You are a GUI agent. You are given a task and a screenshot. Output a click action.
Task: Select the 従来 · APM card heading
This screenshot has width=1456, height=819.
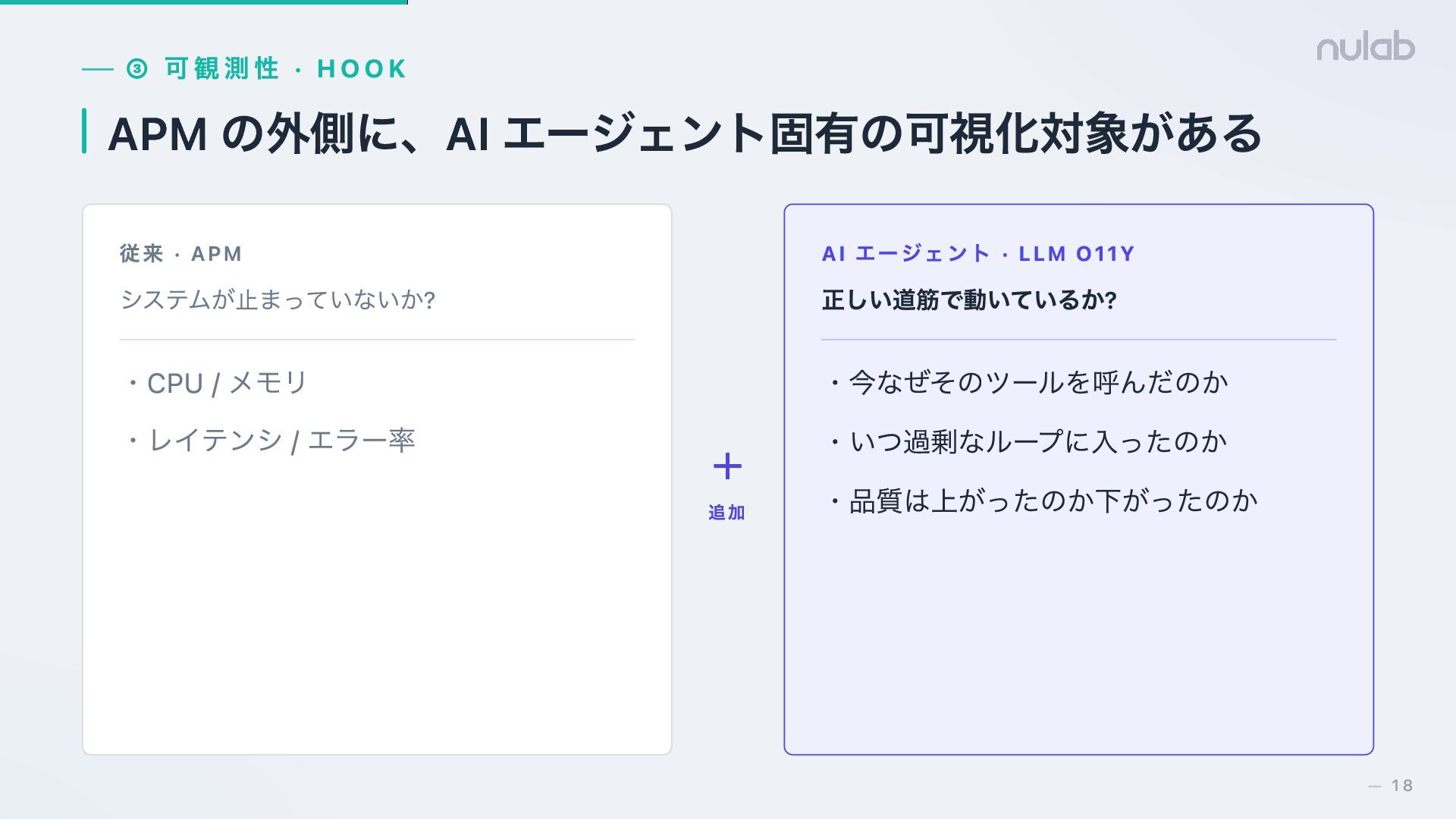[180, 253]
